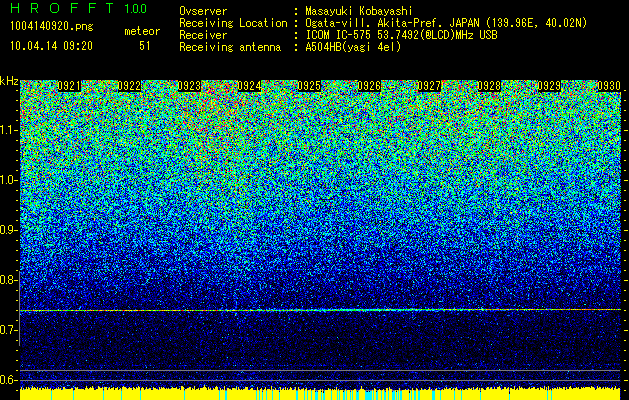The image size is (629, 400).
Task: Click the 0926 time marker label
Action: (369, 86)
